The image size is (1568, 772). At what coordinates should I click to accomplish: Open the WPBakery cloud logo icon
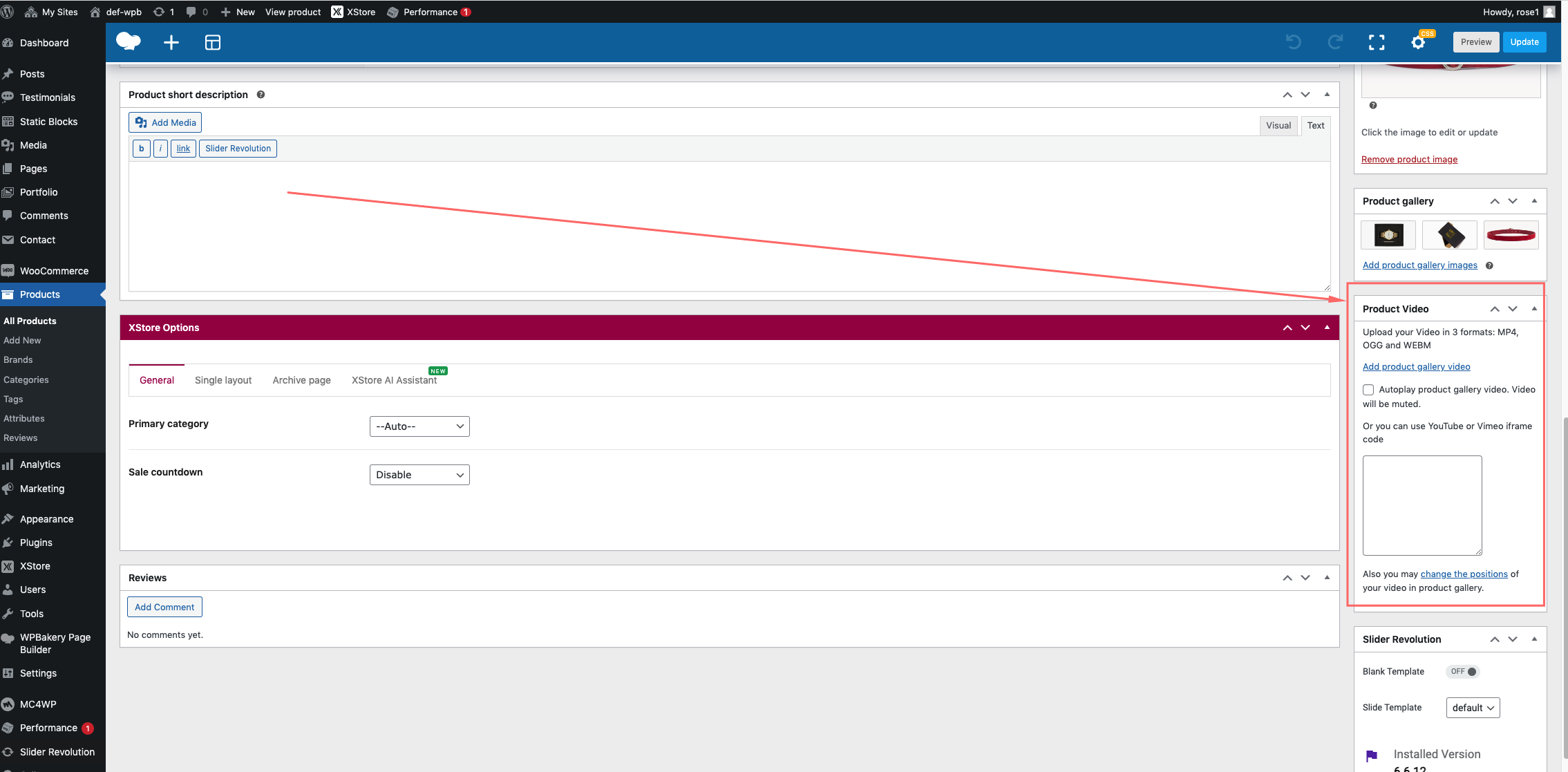[x=129, y=42]
